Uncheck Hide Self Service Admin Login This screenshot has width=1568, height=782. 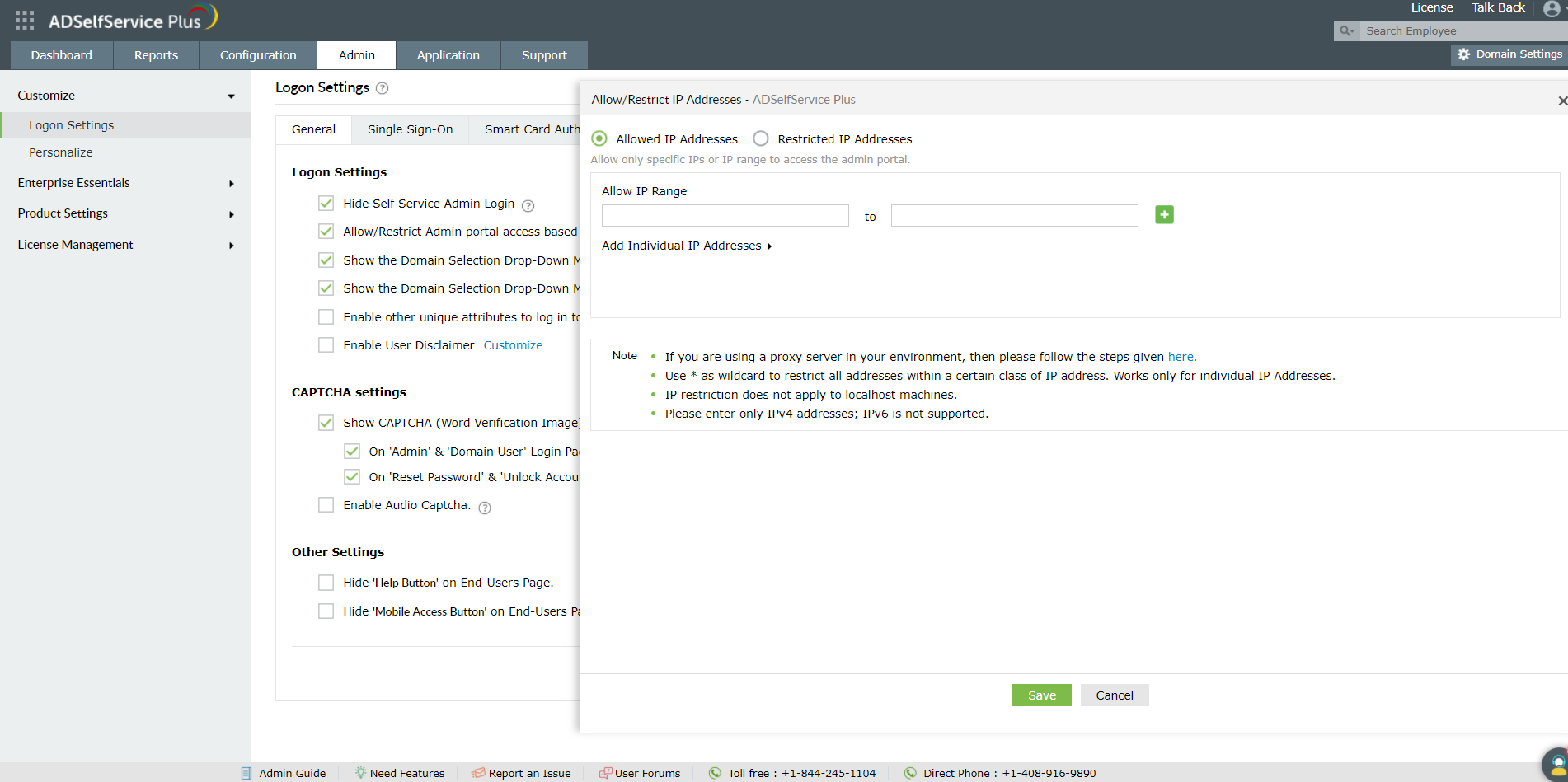point(326,204)
